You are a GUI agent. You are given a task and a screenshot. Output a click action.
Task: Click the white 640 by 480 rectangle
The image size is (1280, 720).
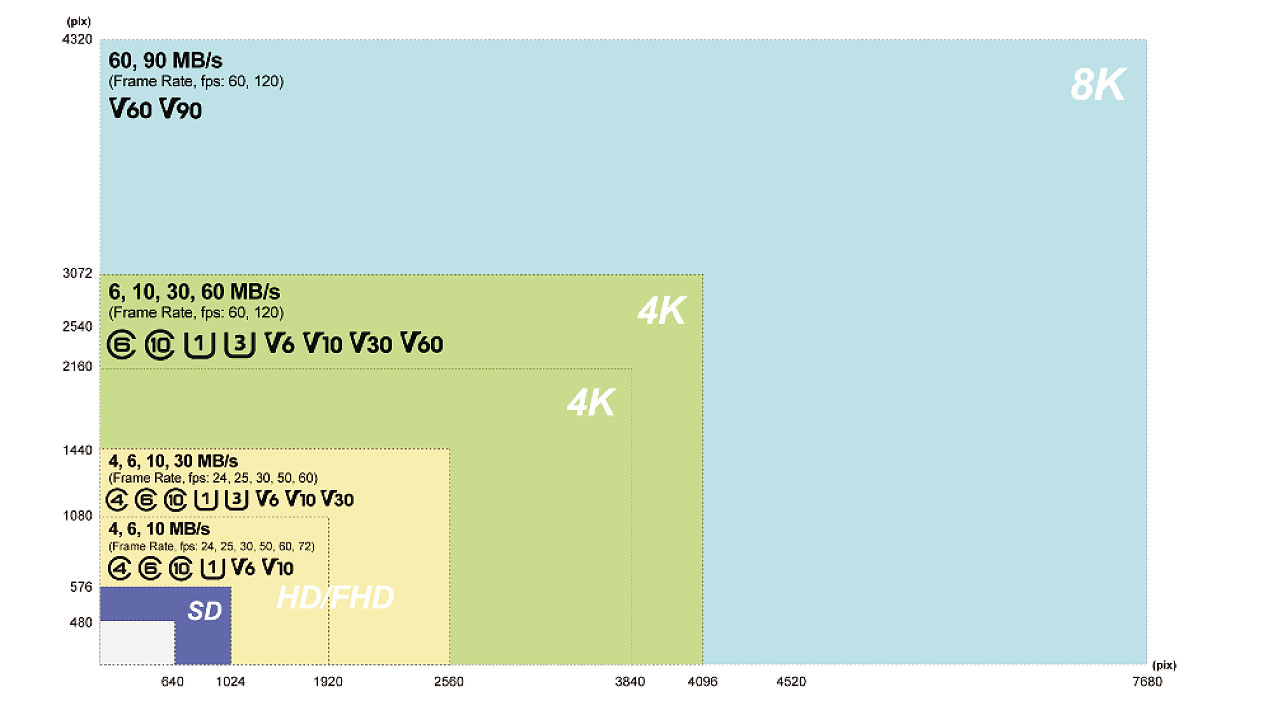[x=137, y=642]
